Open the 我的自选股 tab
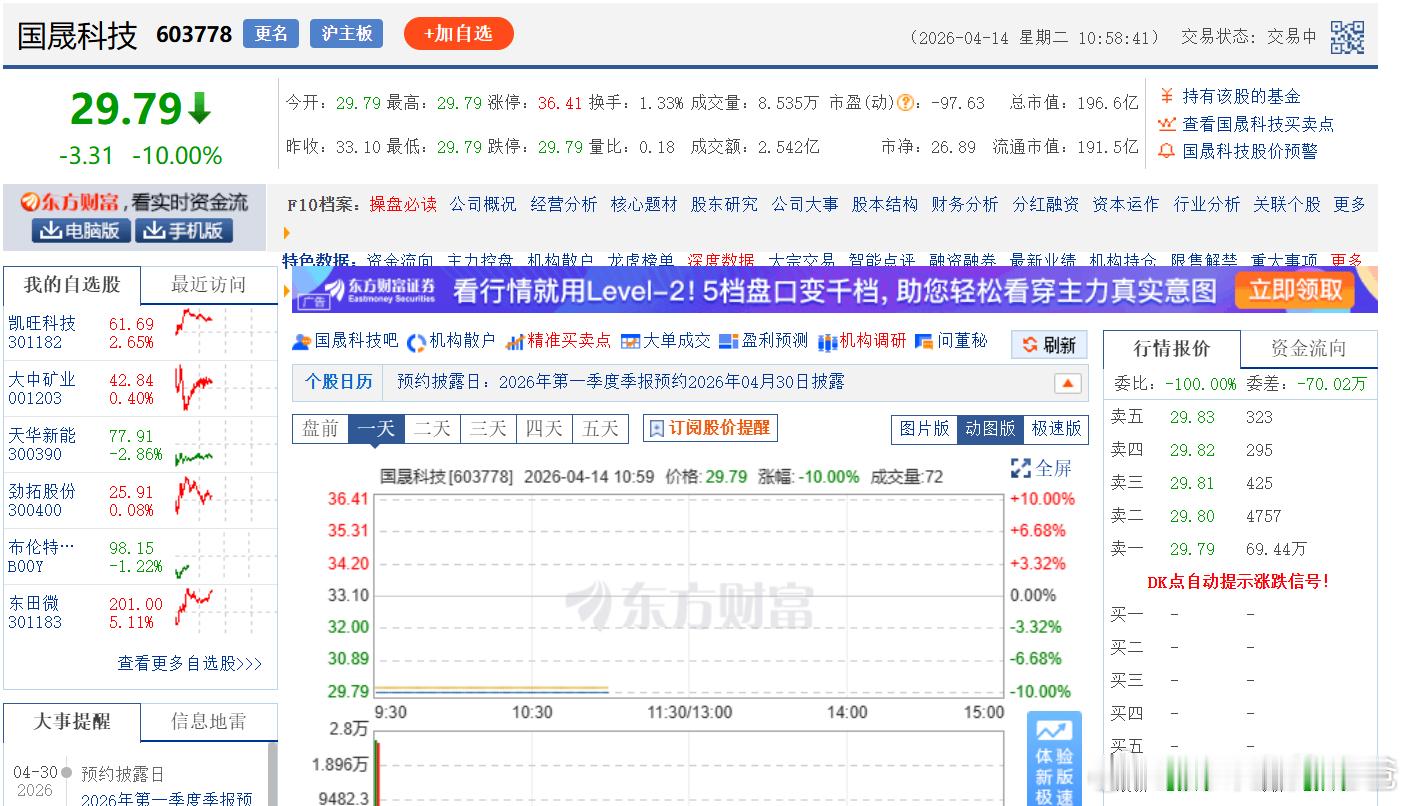 (x=72, y=285)
